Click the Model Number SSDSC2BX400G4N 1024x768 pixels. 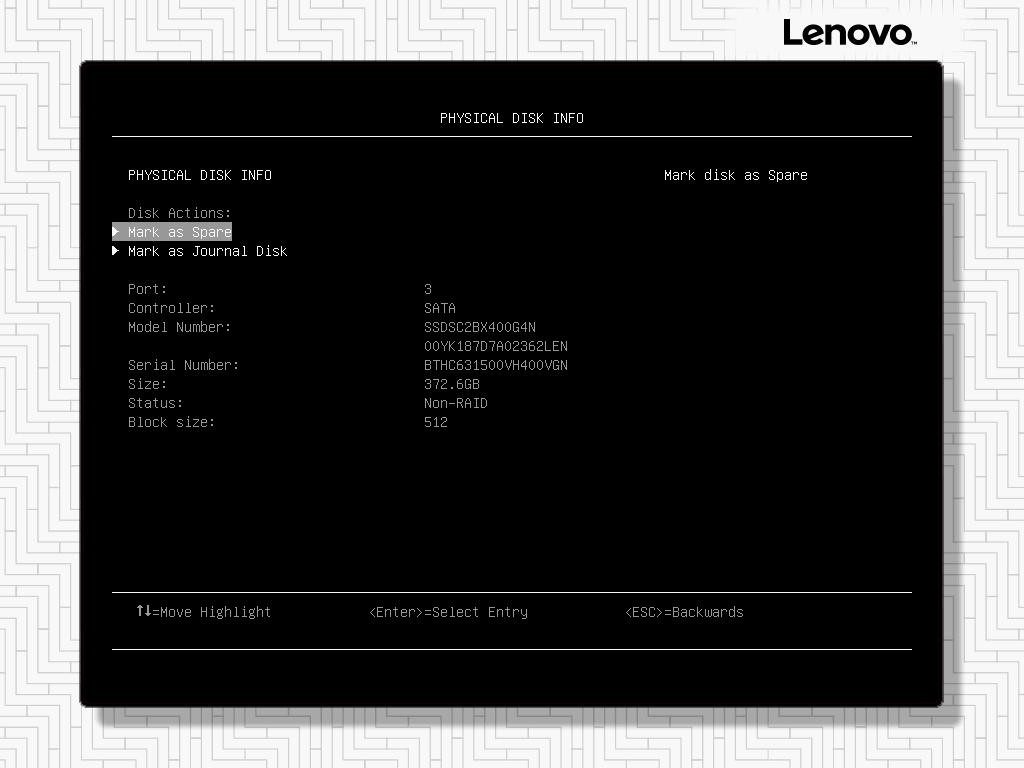pos(480,327)
